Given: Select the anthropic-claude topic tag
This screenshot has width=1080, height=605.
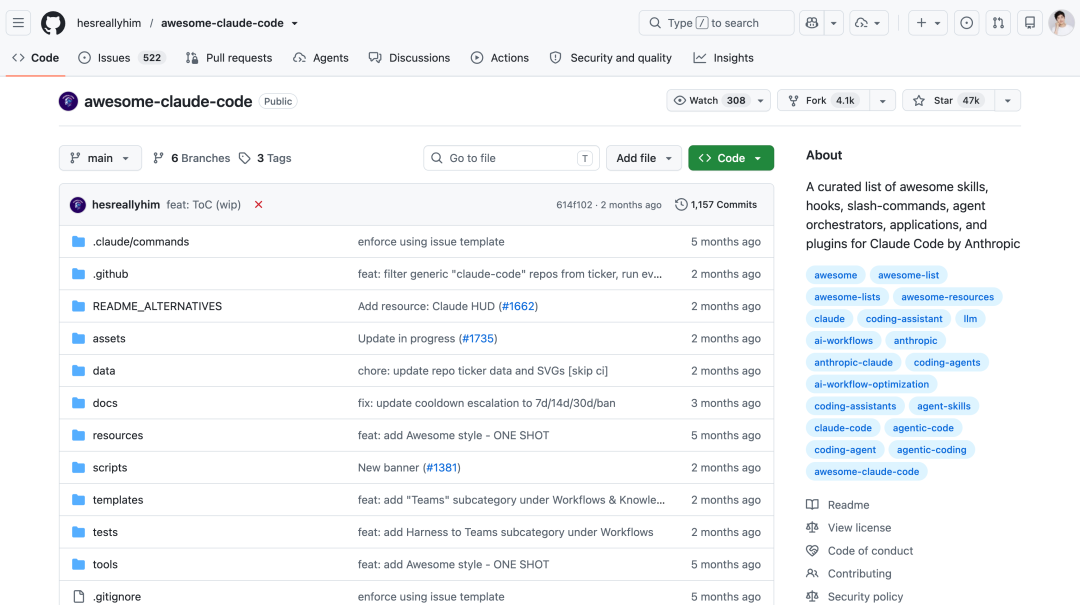Looking at the screenshot, I should (853, 362).
